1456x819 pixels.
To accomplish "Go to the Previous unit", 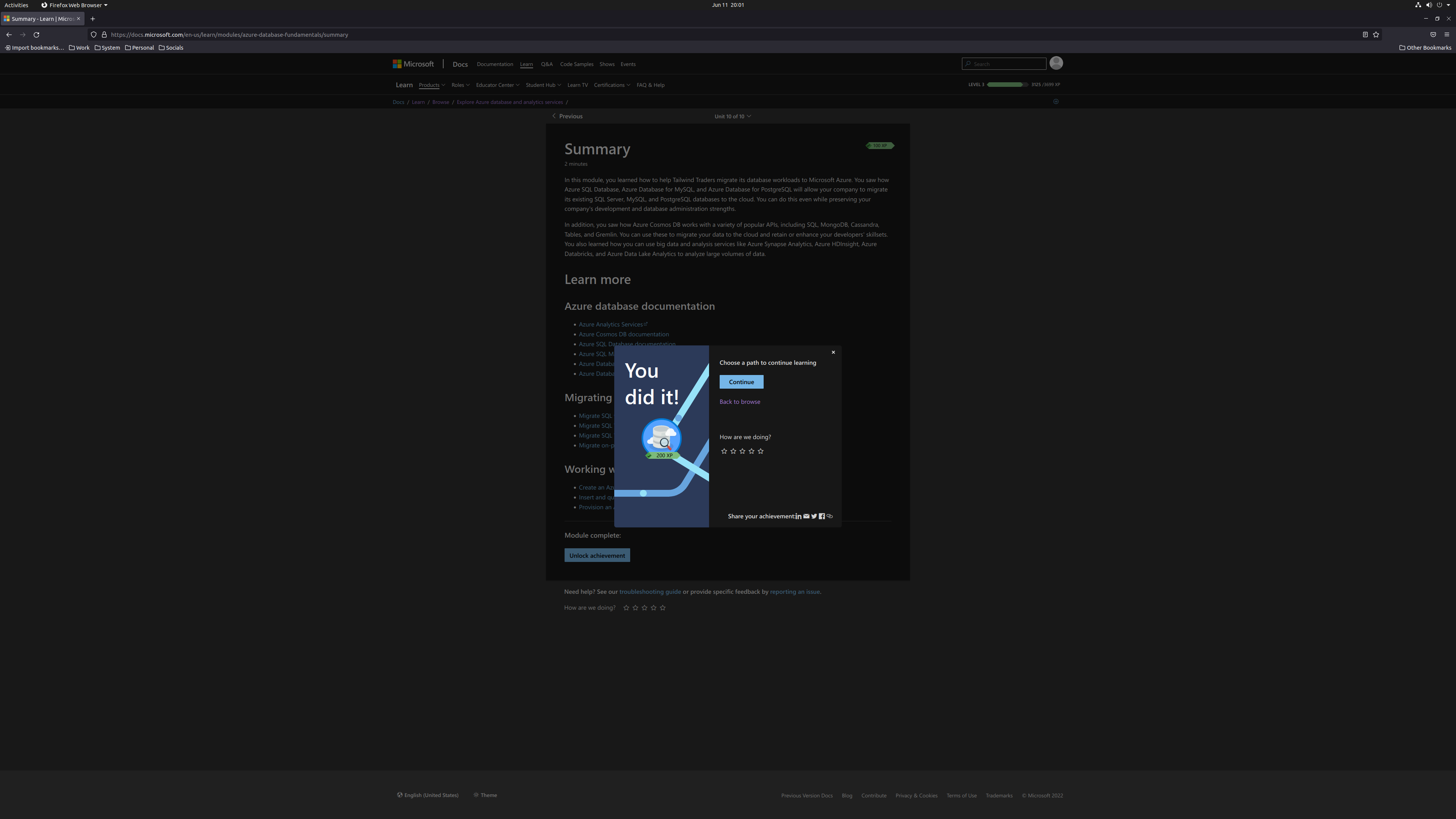I will point(567,116).
